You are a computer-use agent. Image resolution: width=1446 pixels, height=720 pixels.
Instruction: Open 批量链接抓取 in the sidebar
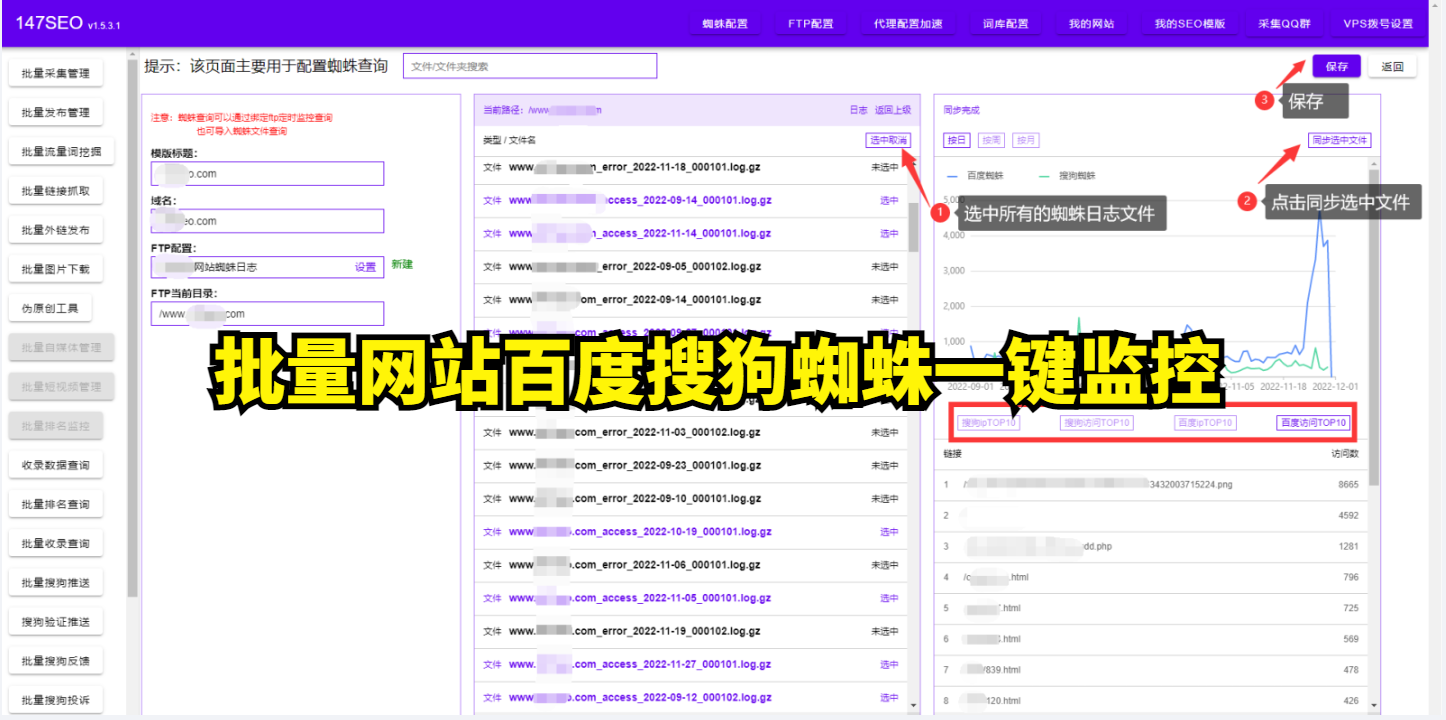pyautogui.click(x=55, y=191)
